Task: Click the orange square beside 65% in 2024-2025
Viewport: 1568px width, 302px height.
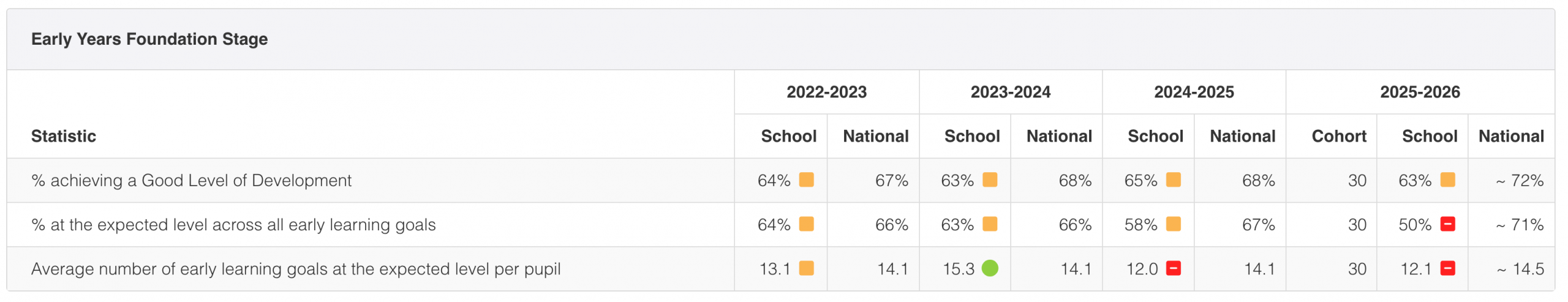Action: click(1173, 179)
